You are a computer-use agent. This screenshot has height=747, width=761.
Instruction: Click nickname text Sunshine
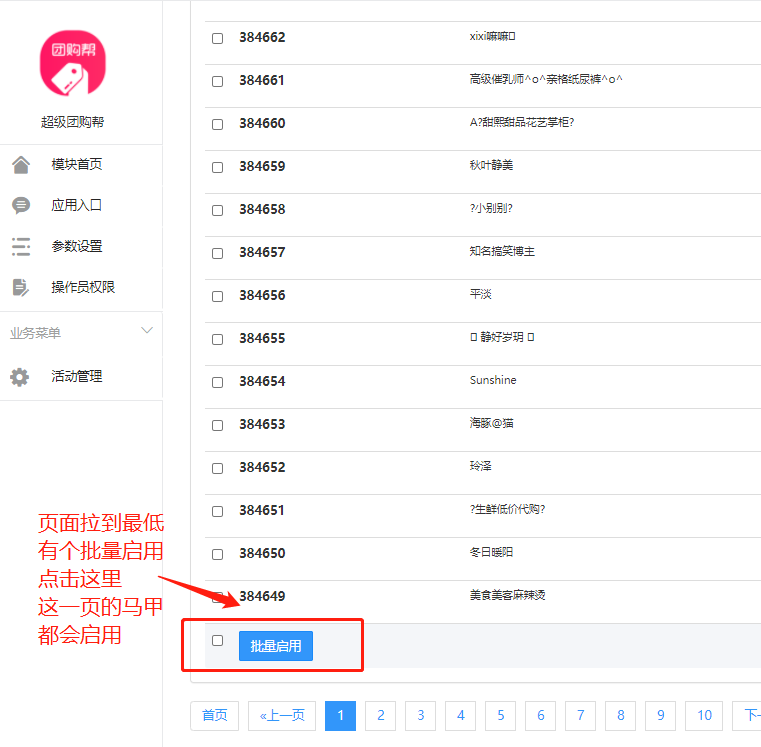coord(493,380)
